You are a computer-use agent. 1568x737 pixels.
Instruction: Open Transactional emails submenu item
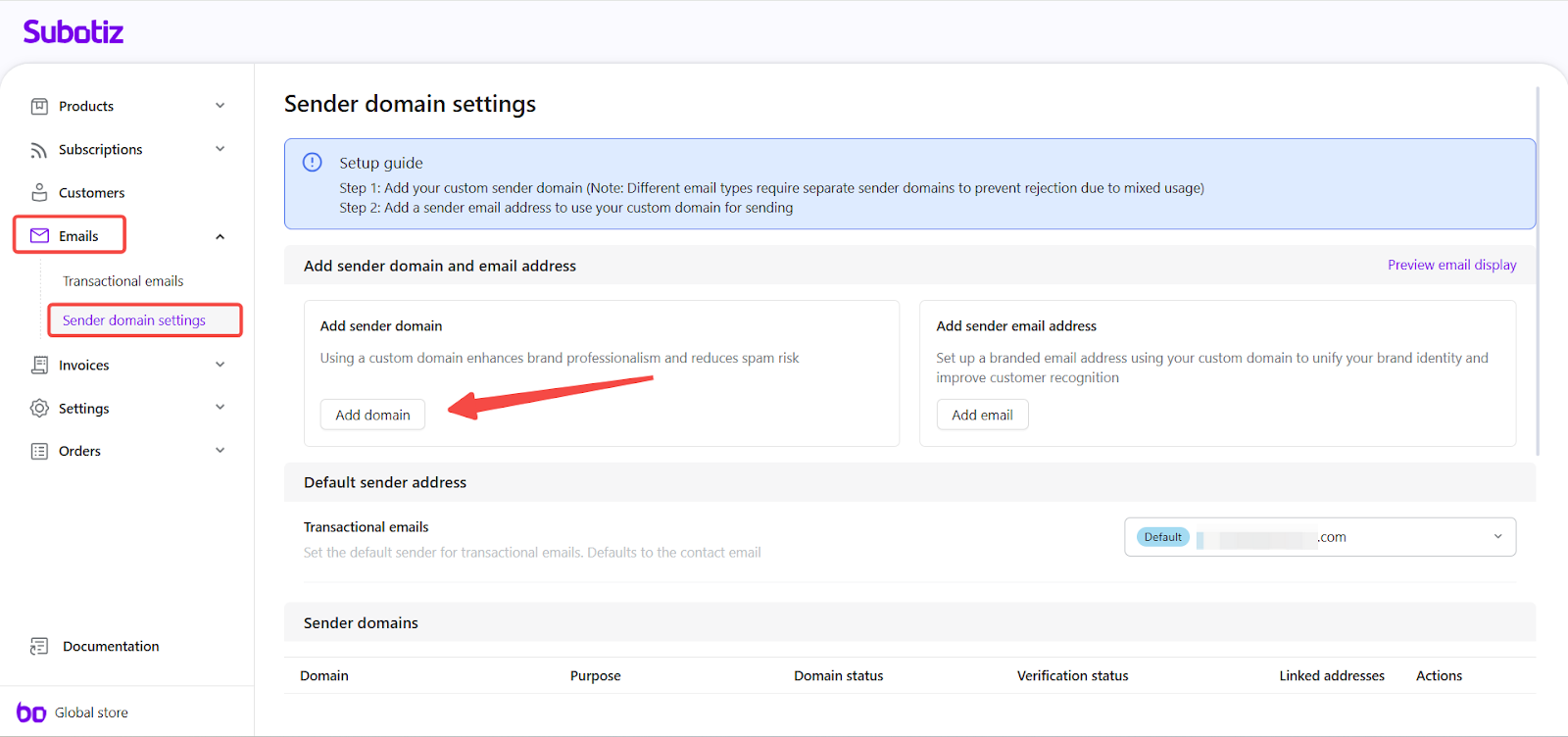point(123,281)
